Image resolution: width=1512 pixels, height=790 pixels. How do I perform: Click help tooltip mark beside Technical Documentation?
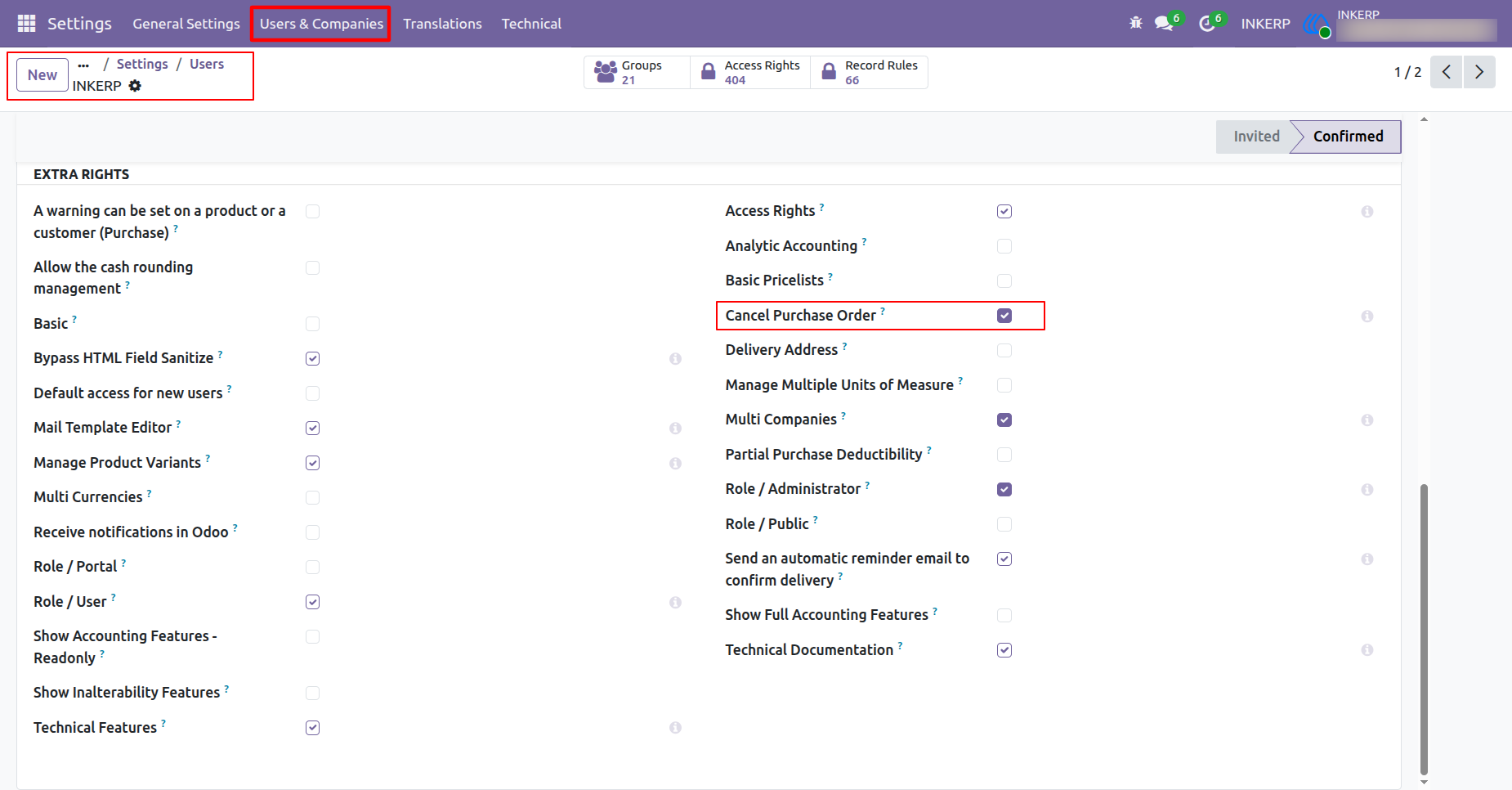pos(901,644)
